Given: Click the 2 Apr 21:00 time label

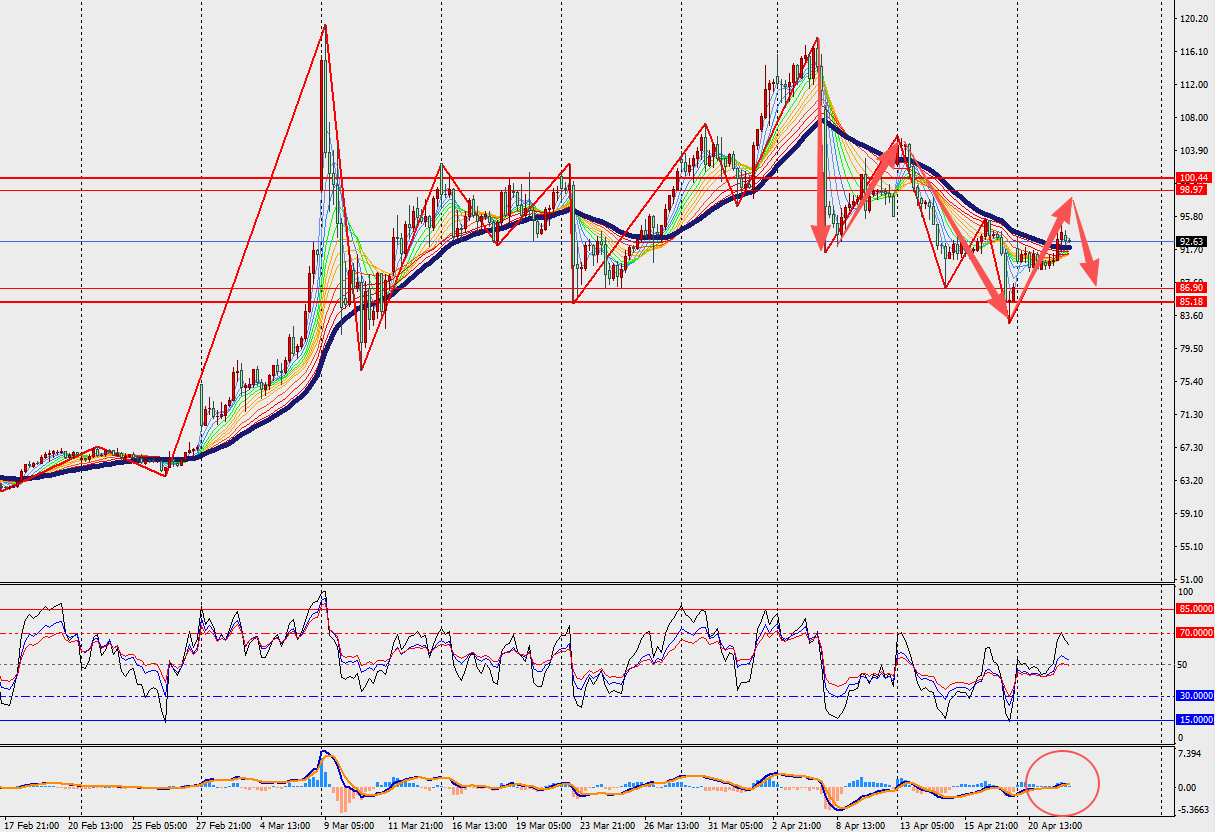Looking at the screenshot, I should [x=799, y=826].
